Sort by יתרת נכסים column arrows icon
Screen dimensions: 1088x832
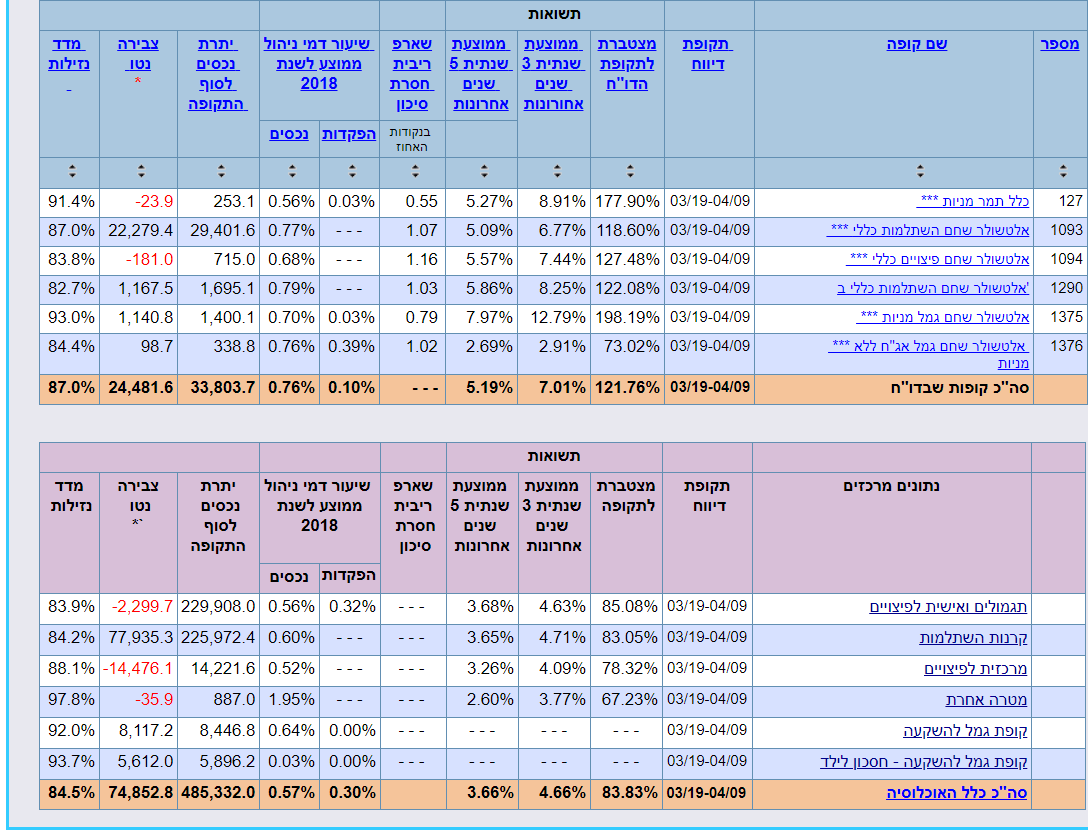click(221, 171)
